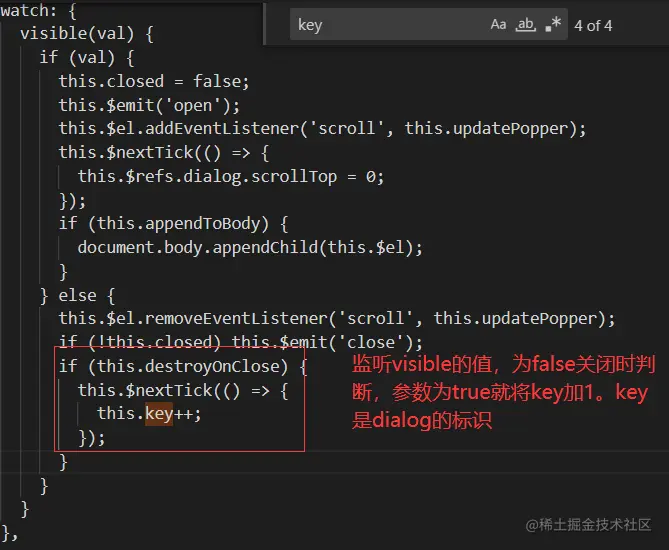Click the this.$emit('close') line
The image size is (669, 550).
[241, 342]
